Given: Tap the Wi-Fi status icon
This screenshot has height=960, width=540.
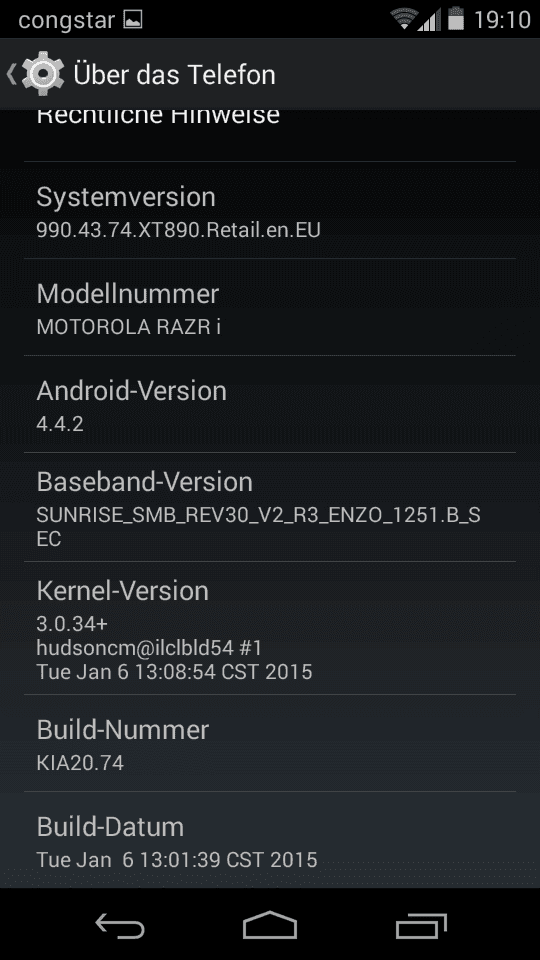Looking at the screenshot, I should [404, 20].
